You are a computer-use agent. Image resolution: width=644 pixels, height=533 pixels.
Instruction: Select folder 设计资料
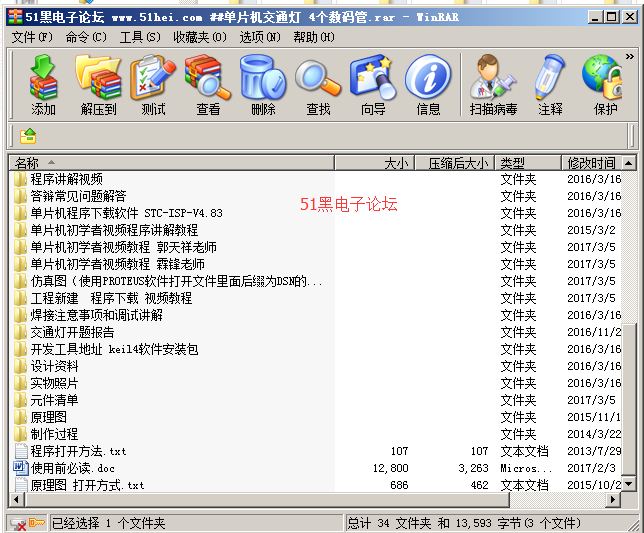(x=54, y=366)
